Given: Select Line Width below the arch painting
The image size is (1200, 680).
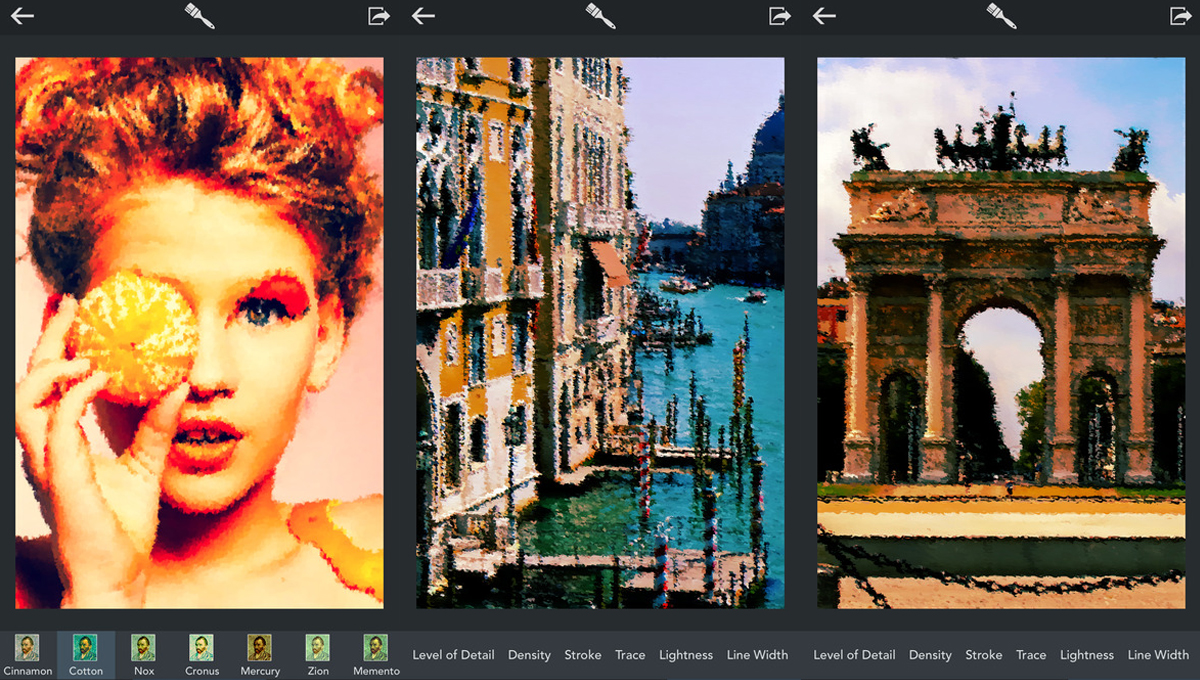Looking at the screenshot, I should 1157,655.
